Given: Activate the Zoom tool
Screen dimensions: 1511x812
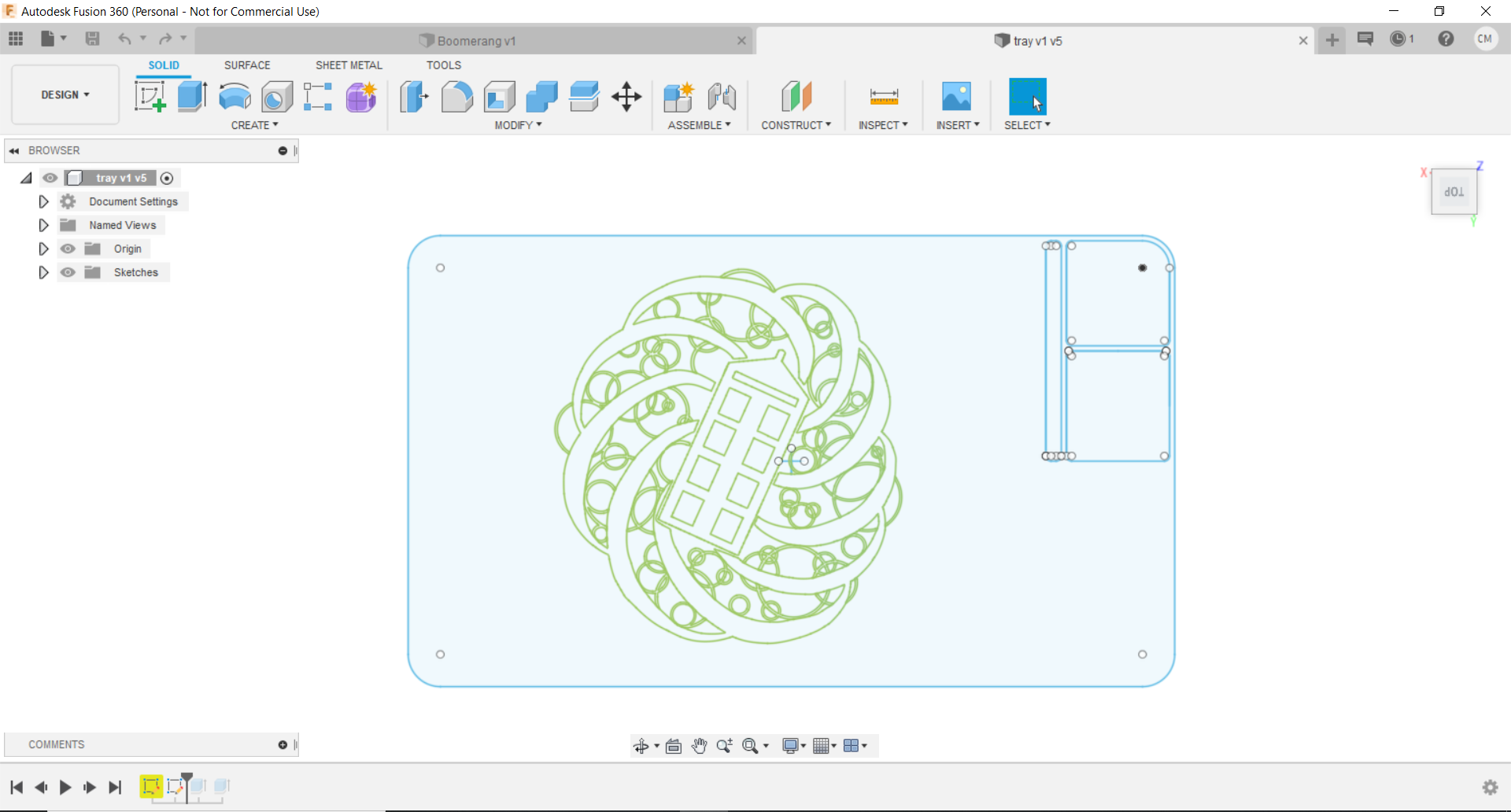Looking at the screenshot, I should 725,746.
